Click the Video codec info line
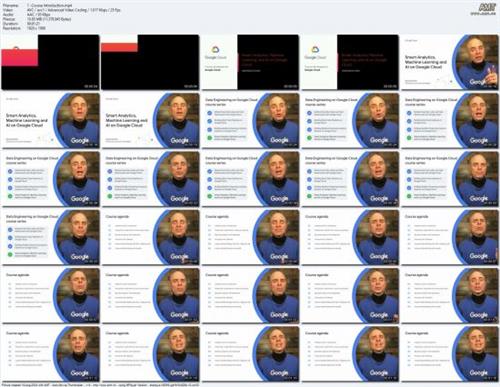 coord(62,10)
